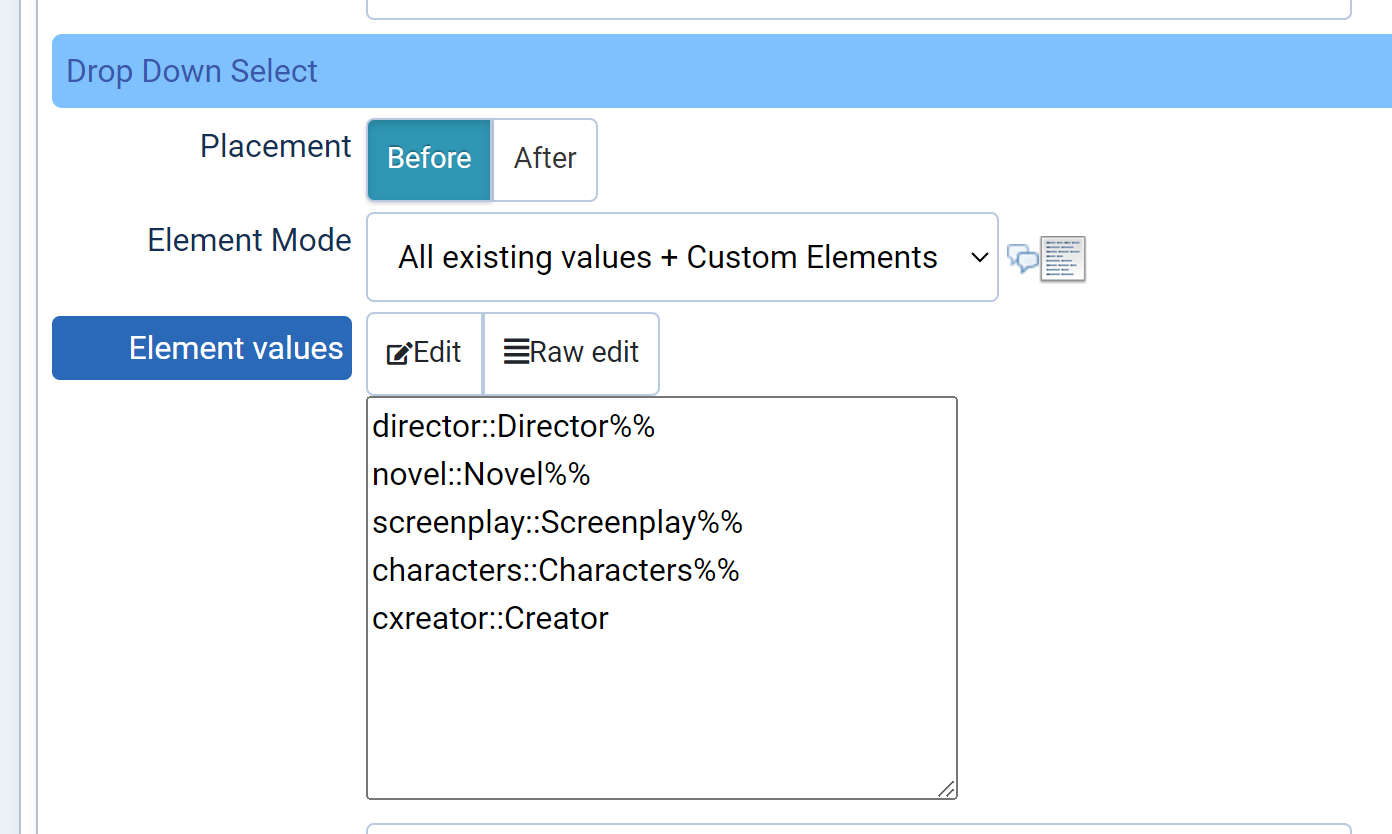Click the line 'cxreator::Creator'
1392x834 pixels.
pos(490,618)
